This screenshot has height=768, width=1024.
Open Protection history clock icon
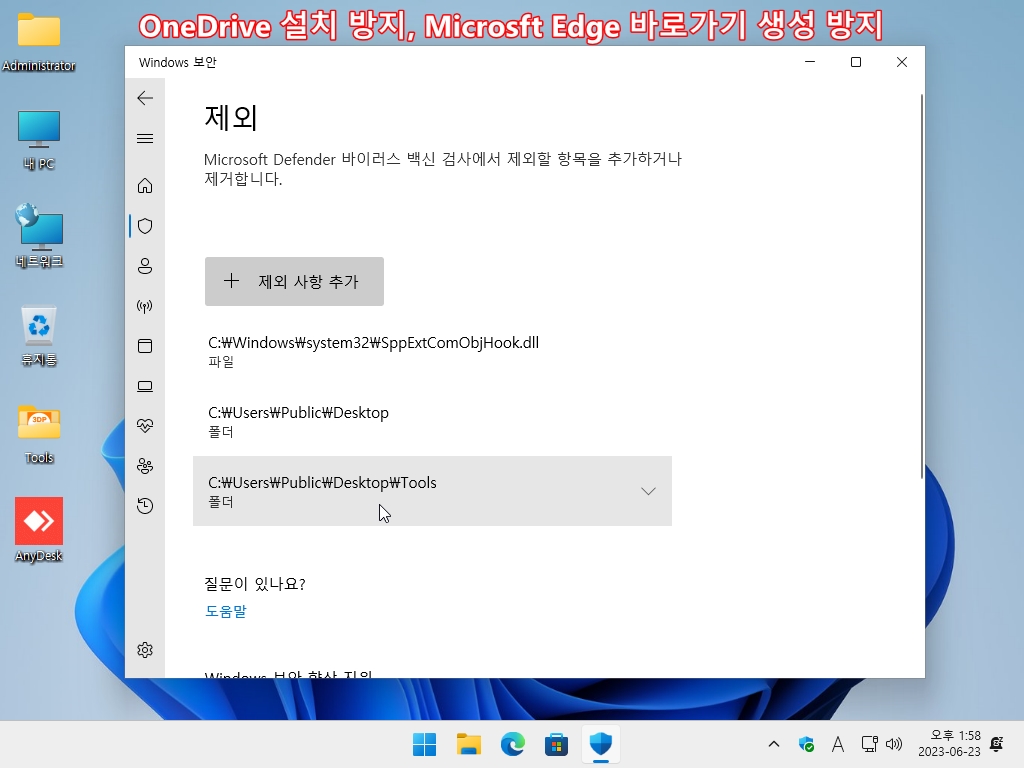(145, 505)
